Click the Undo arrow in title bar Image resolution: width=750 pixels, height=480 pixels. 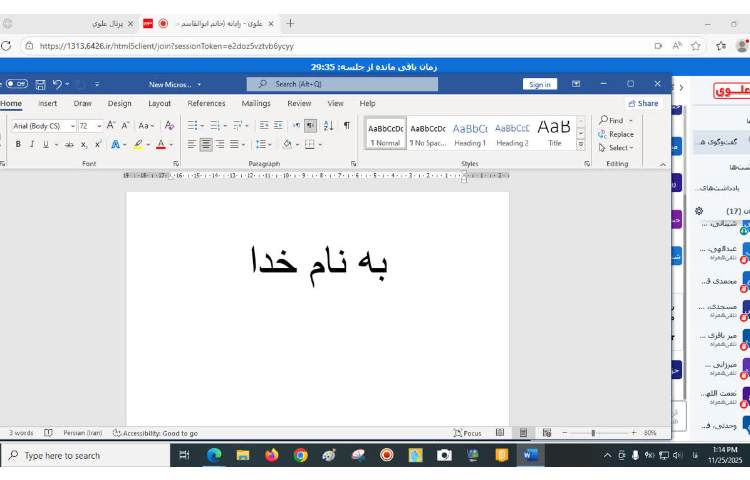point(57,85)
